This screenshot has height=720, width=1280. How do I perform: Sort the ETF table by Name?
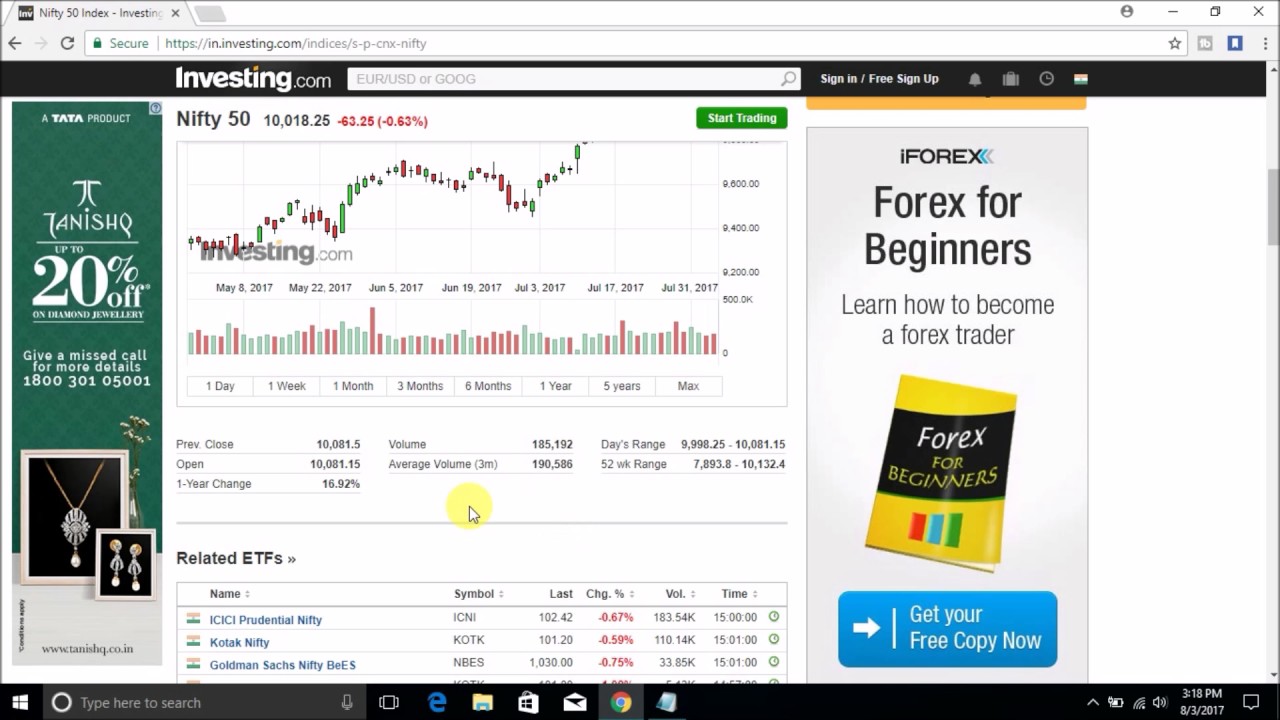click(230, 594)
